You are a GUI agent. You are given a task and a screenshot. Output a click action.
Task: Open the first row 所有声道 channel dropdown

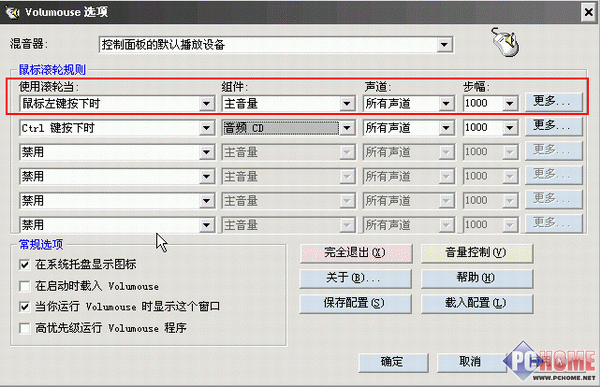(x=446, y=103)
